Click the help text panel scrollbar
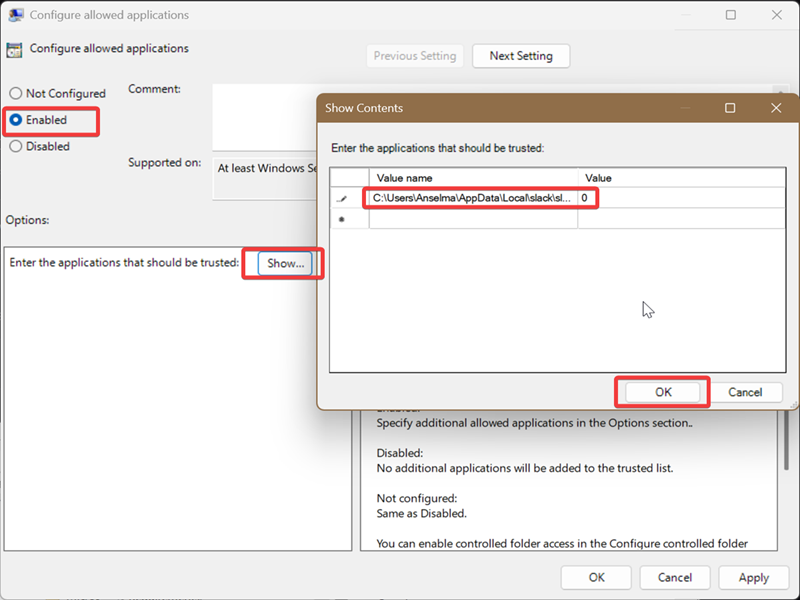 click(788, 440)
